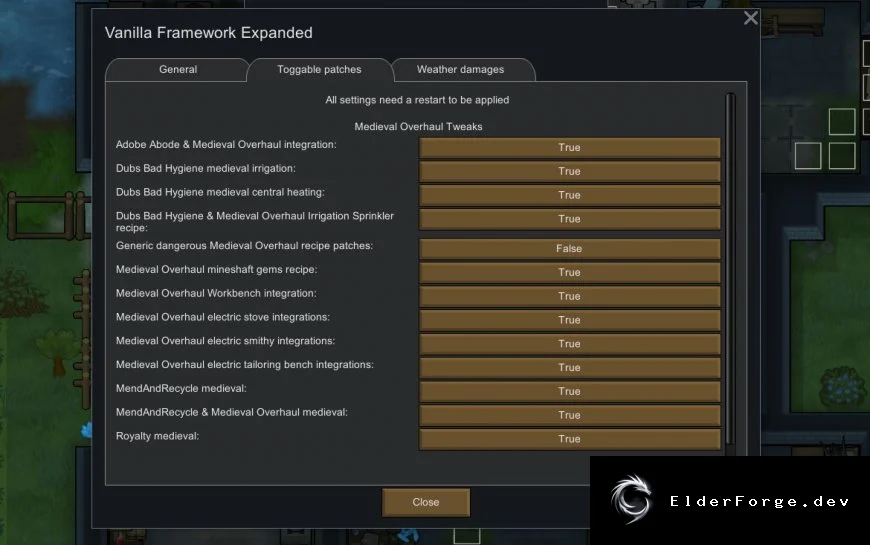Toggle Medieval Overhaul electric smithy integrations
Image resolution: width=870 pixels, height=545 pixels.
pos(569,344)
